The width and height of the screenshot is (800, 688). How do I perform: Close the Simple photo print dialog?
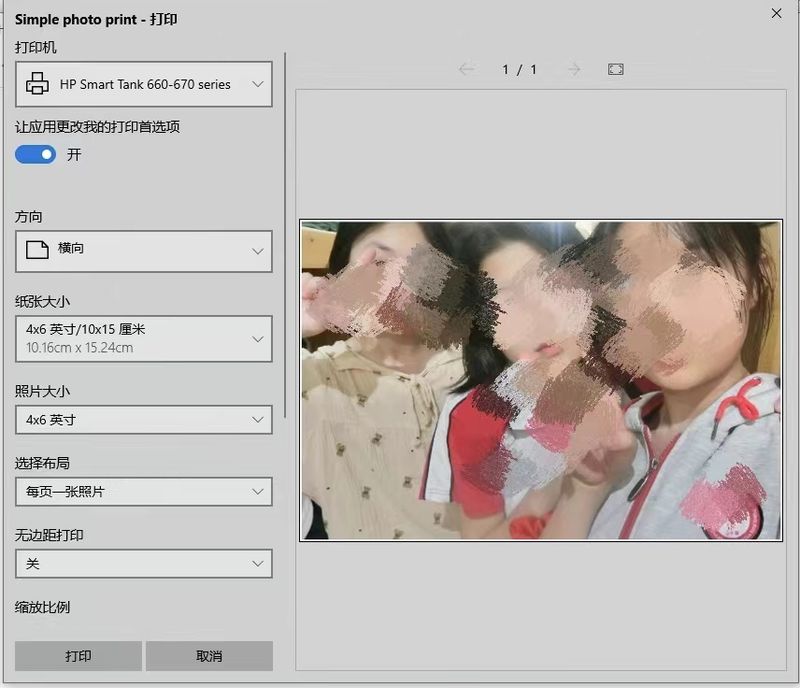776,14
